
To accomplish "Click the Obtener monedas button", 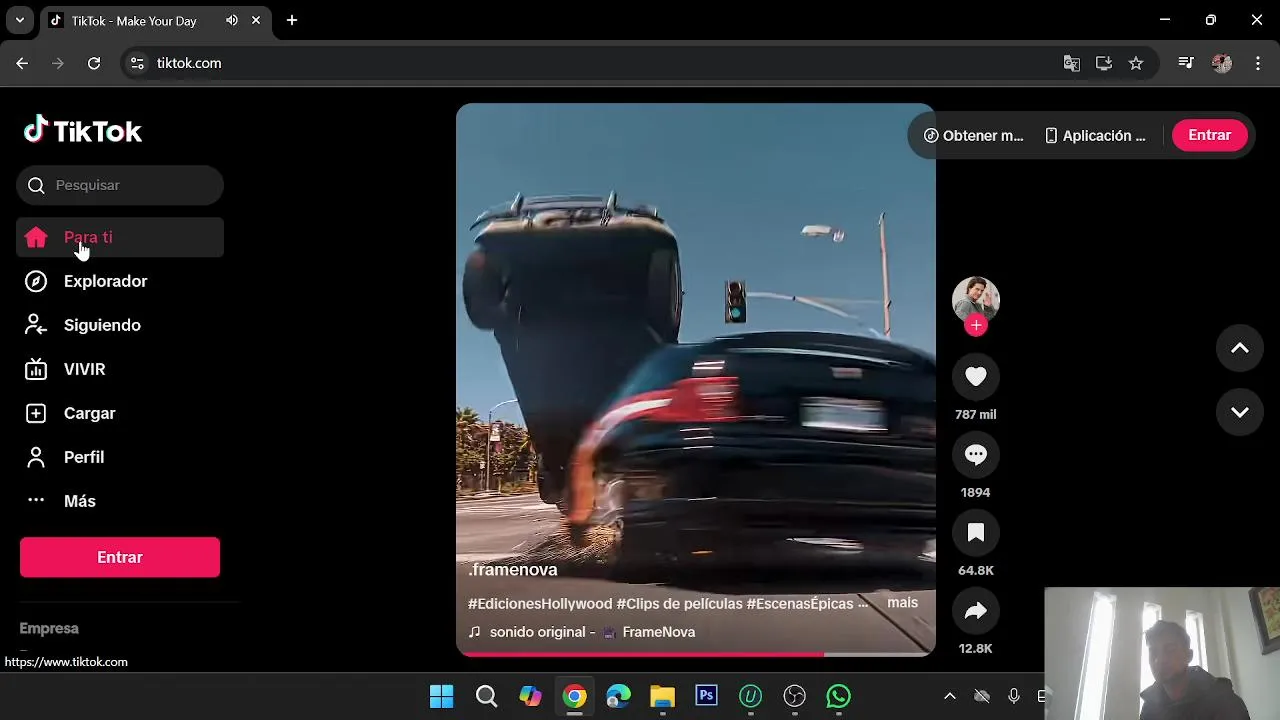I will point(974,135).
